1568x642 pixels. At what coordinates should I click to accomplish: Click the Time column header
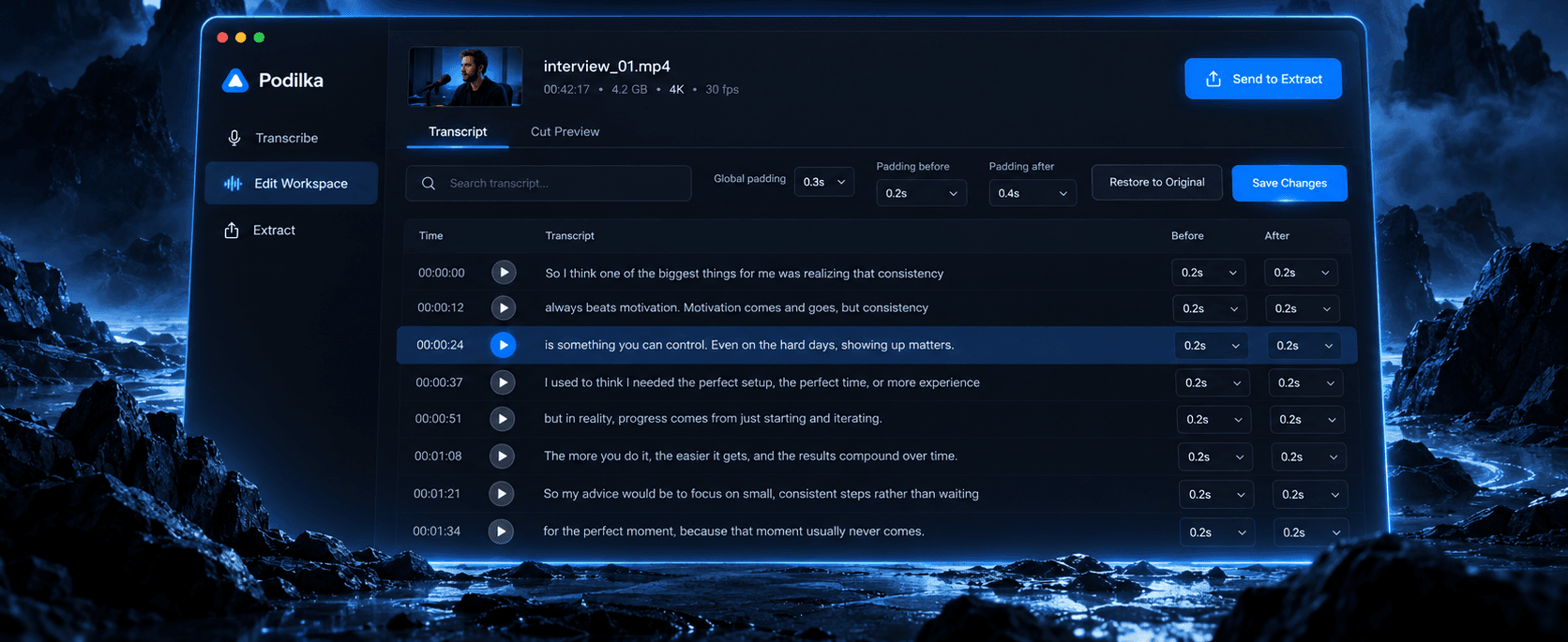(x=431, y=236)
